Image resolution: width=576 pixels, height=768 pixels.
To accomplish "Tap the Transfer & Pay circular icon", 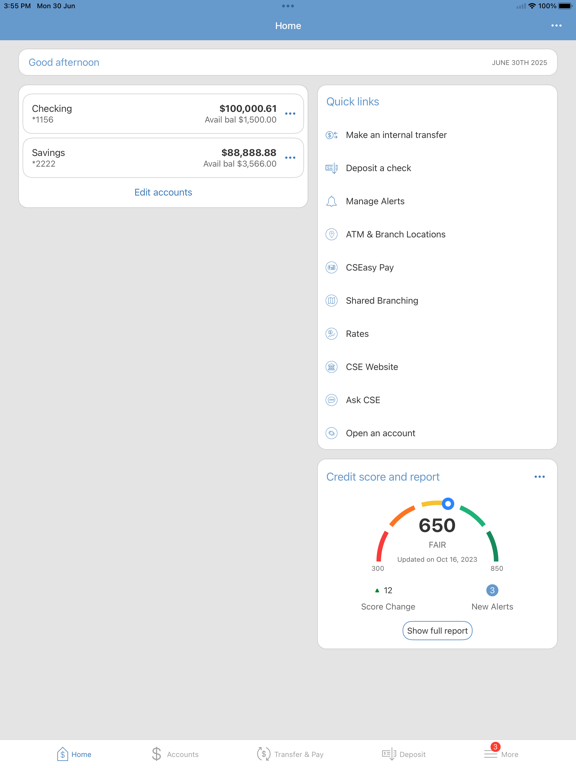I will click(264, 754).
